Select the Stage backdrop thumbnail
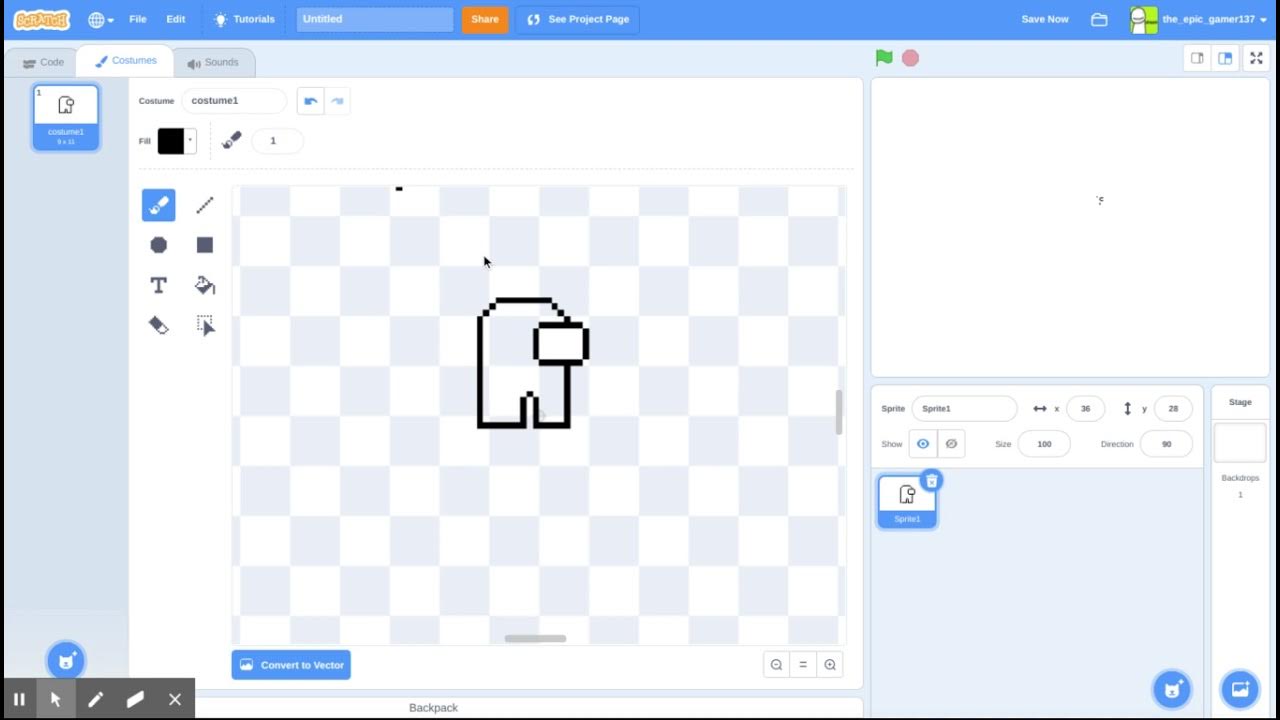The height and width of the screenshot is (720, 1280). [1240, 443]
